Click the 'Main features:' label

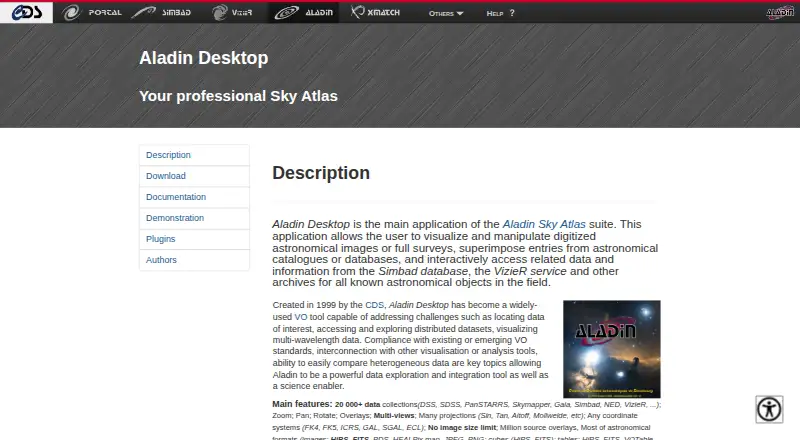tap(302, 404)
